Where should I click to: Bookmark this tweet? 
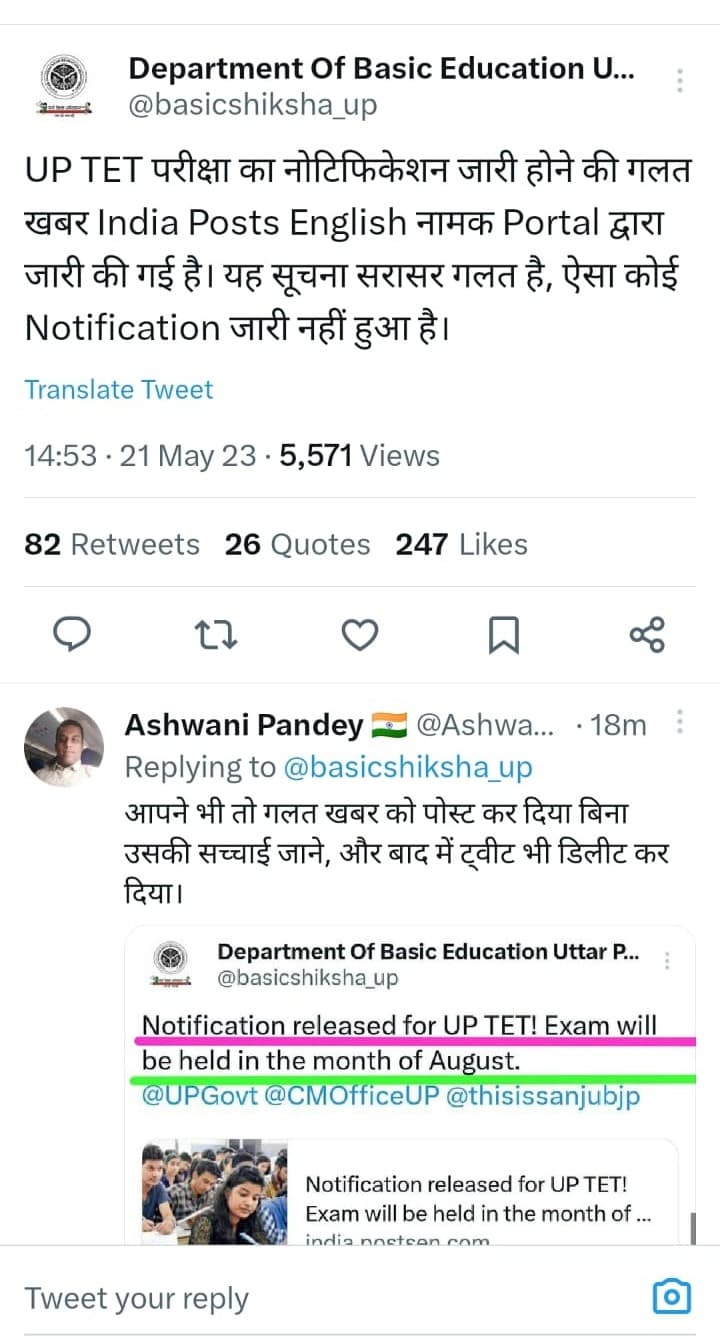tap(503, 635)
